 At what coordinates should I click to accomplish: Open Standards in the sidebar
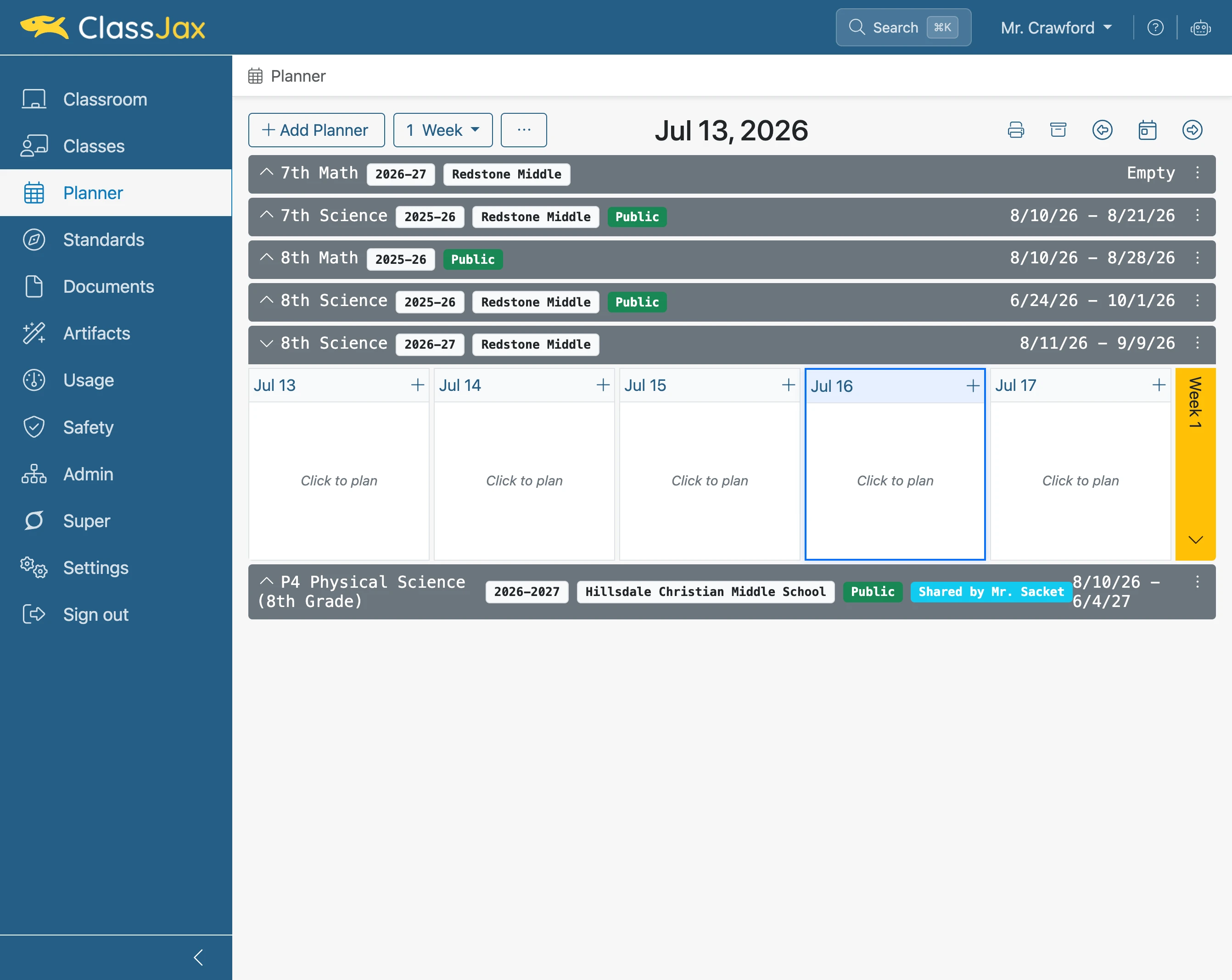[116, 240]
